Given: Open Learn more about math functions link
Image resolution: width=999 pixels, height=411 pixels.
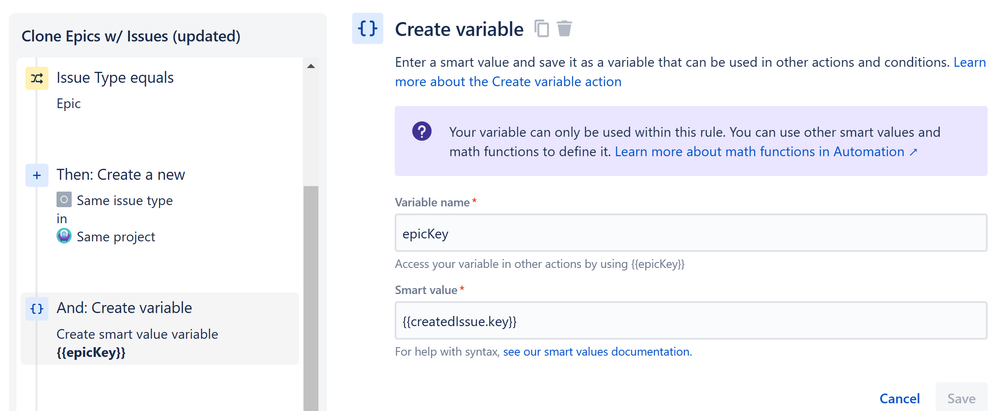Looking at the screenshot, I should pyautogui.click(x=766, y=152).
